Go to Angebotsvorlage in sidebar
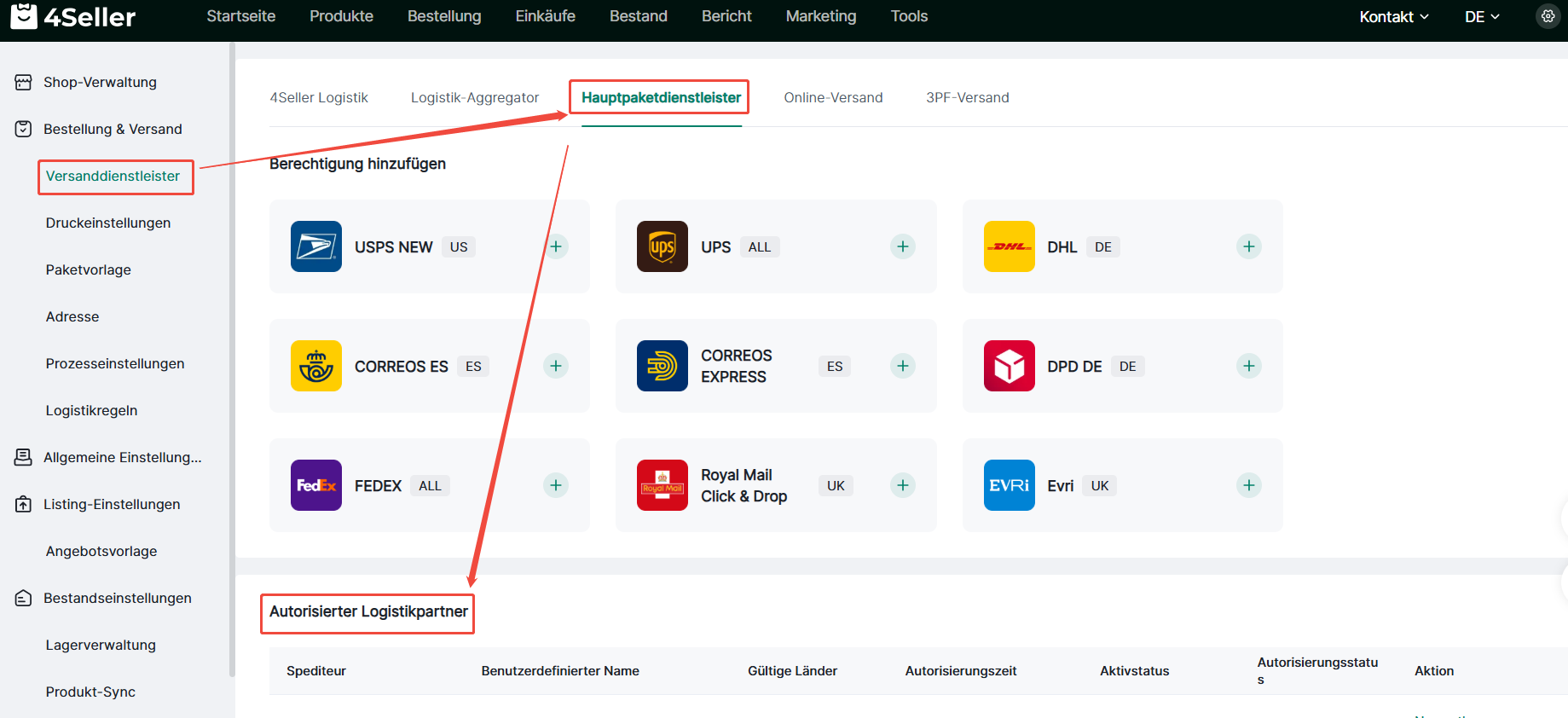This screenshot has height=718, width=1568. point(101,551)
